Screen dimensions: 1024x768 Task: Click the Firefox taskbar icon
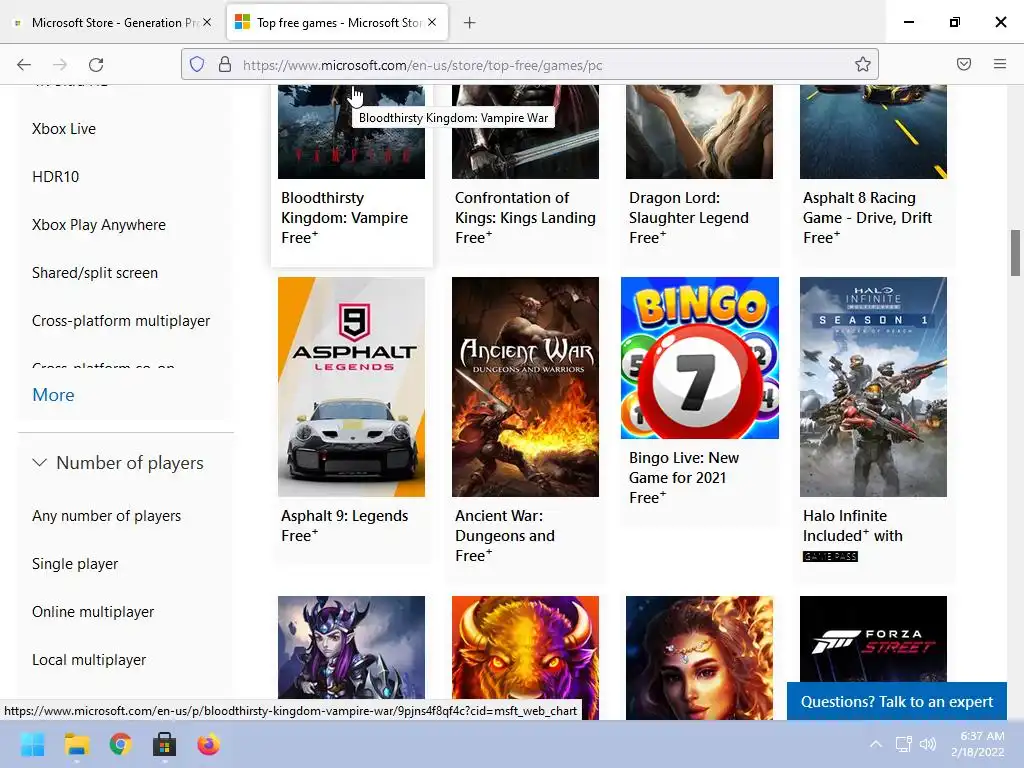[x=208, y=744]
